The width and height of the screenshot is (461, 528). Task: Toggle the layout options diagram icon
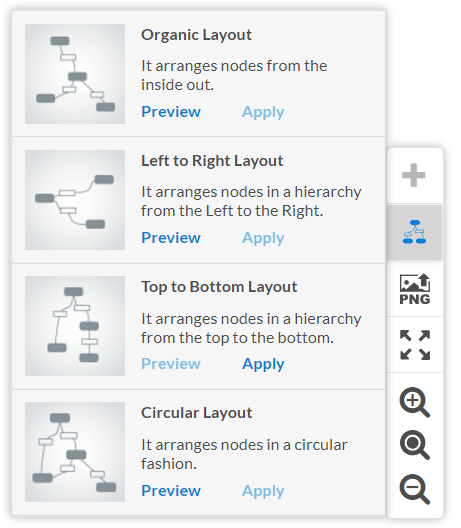point(415,232)
